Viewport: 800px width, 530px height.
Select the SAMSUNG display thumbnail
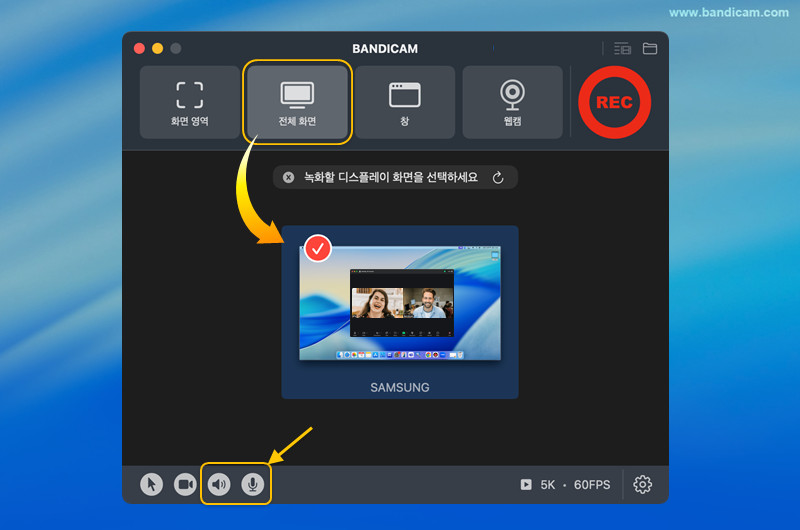point(400,302)
